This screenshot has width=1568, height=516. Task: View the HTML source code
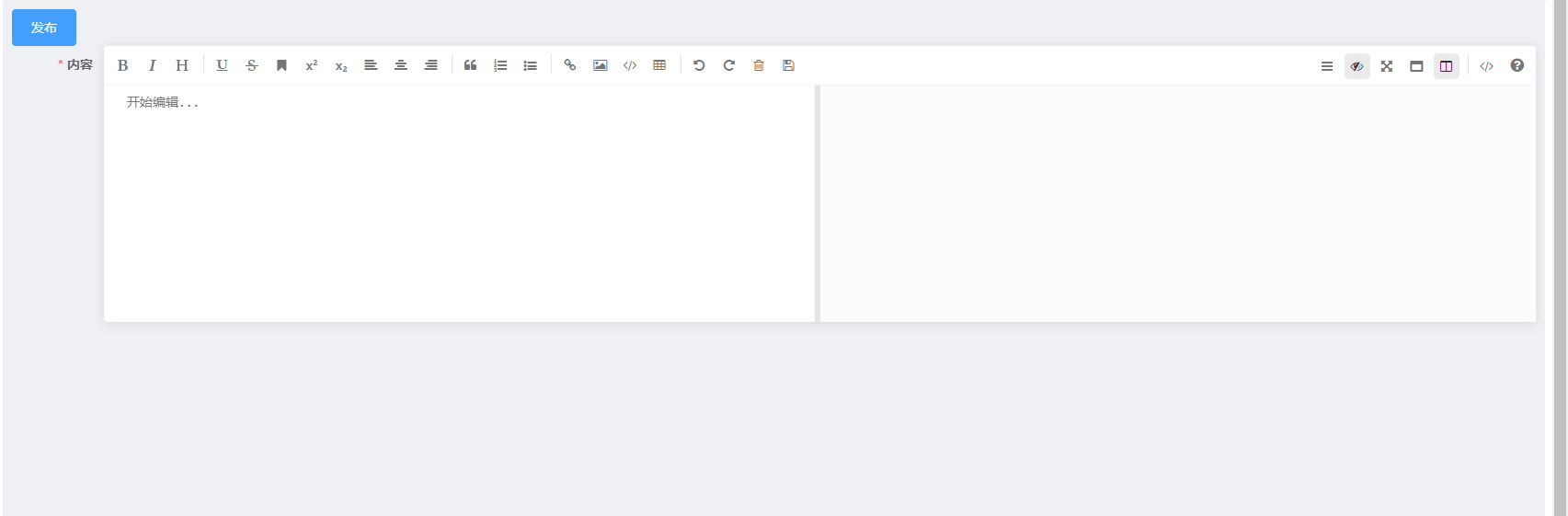click(x=1486, y=66)
